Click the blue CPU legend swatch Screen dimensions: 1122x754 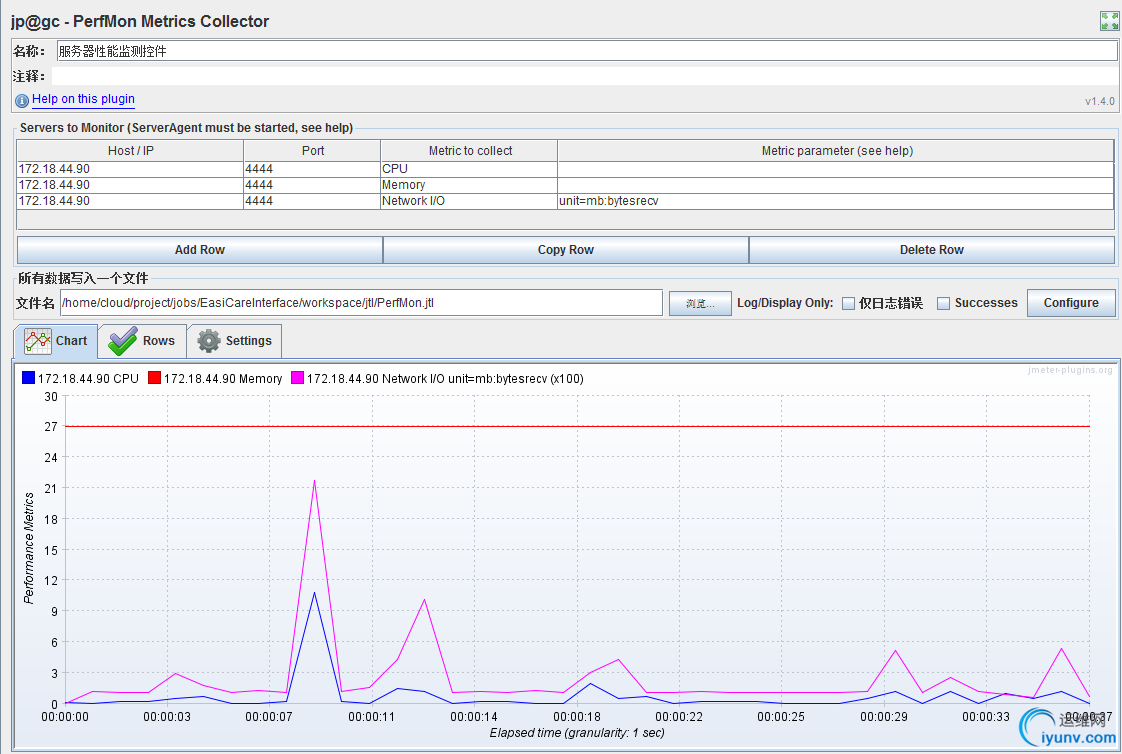(29, 378)
